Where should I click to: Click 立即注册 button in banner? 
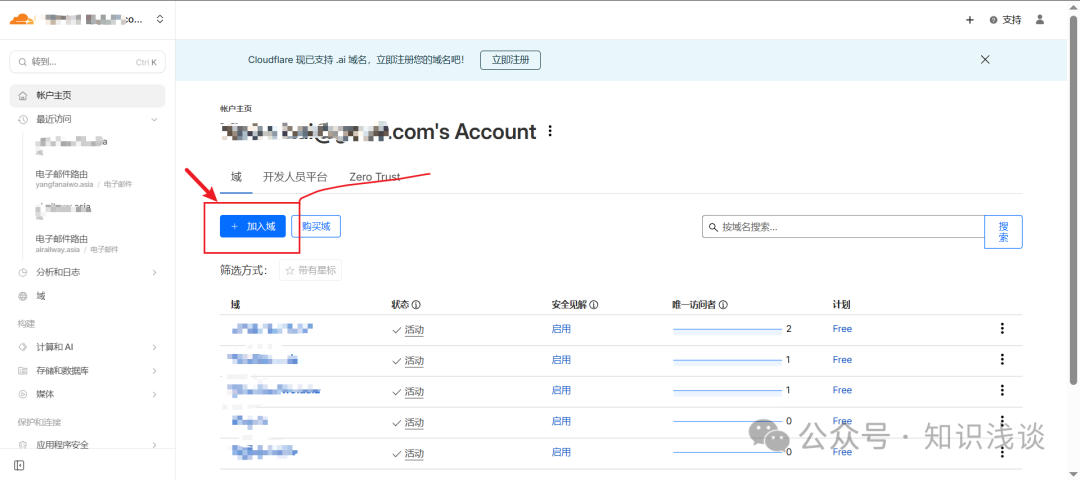coord(510,60)
